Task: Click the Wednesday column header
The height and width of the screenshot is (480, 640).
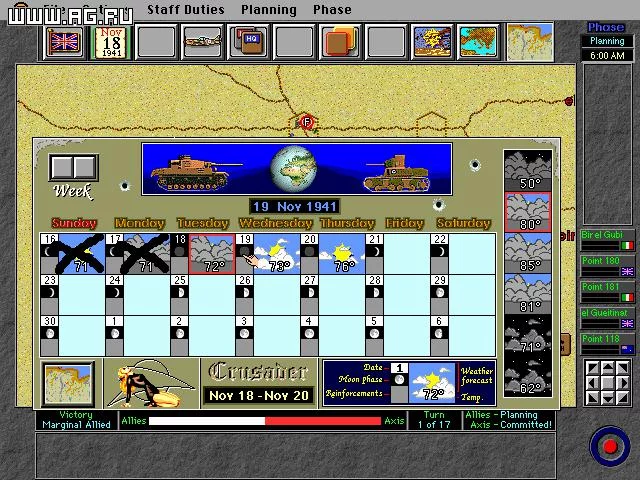Action: 276,223
